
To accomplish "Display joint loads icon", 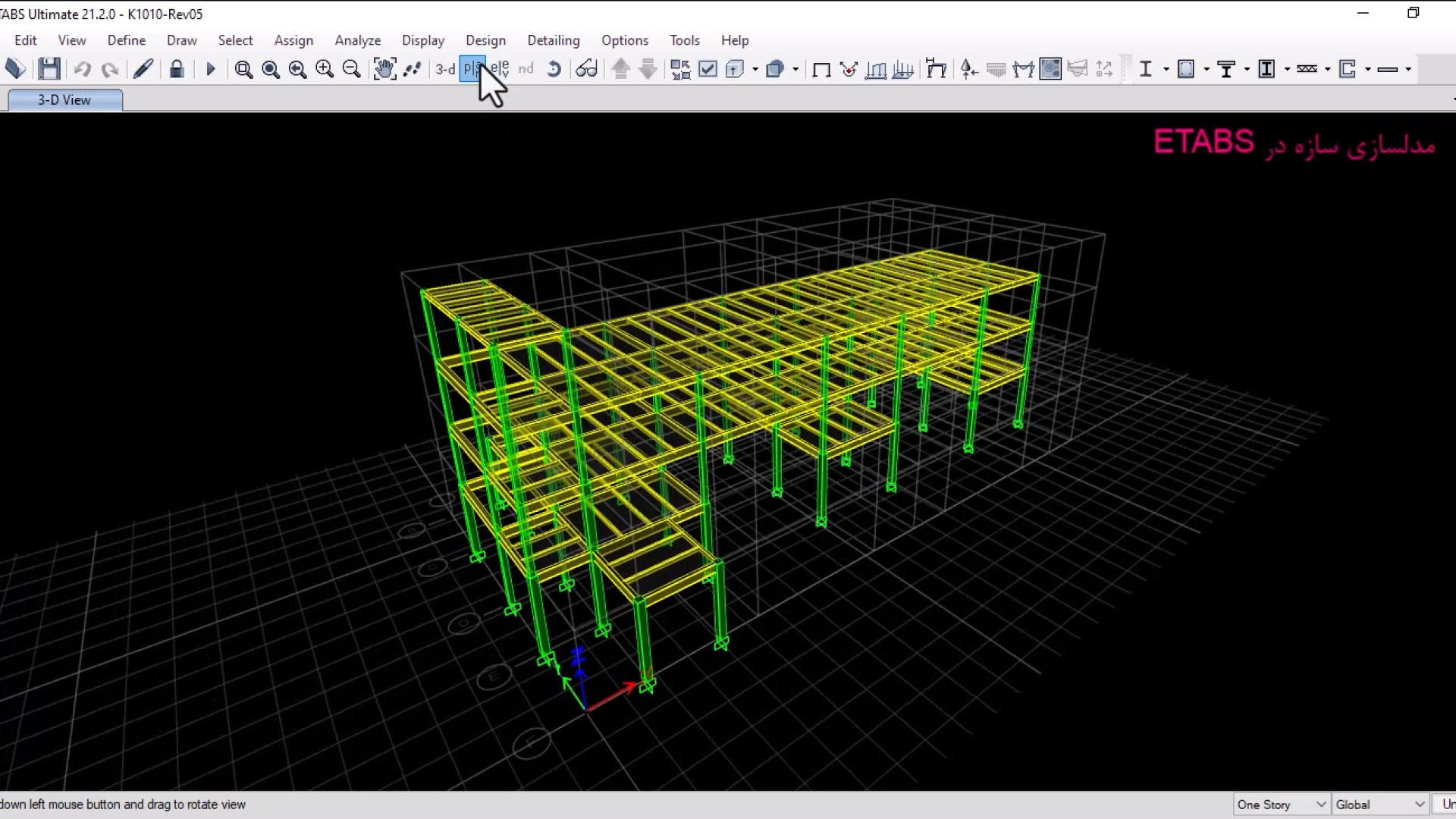I will tap(849, 70).
